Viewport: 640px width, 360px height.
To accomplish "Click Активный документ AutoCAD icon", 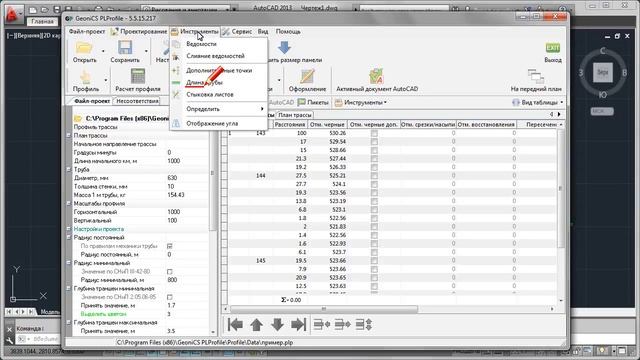I will tap(376, 77).
